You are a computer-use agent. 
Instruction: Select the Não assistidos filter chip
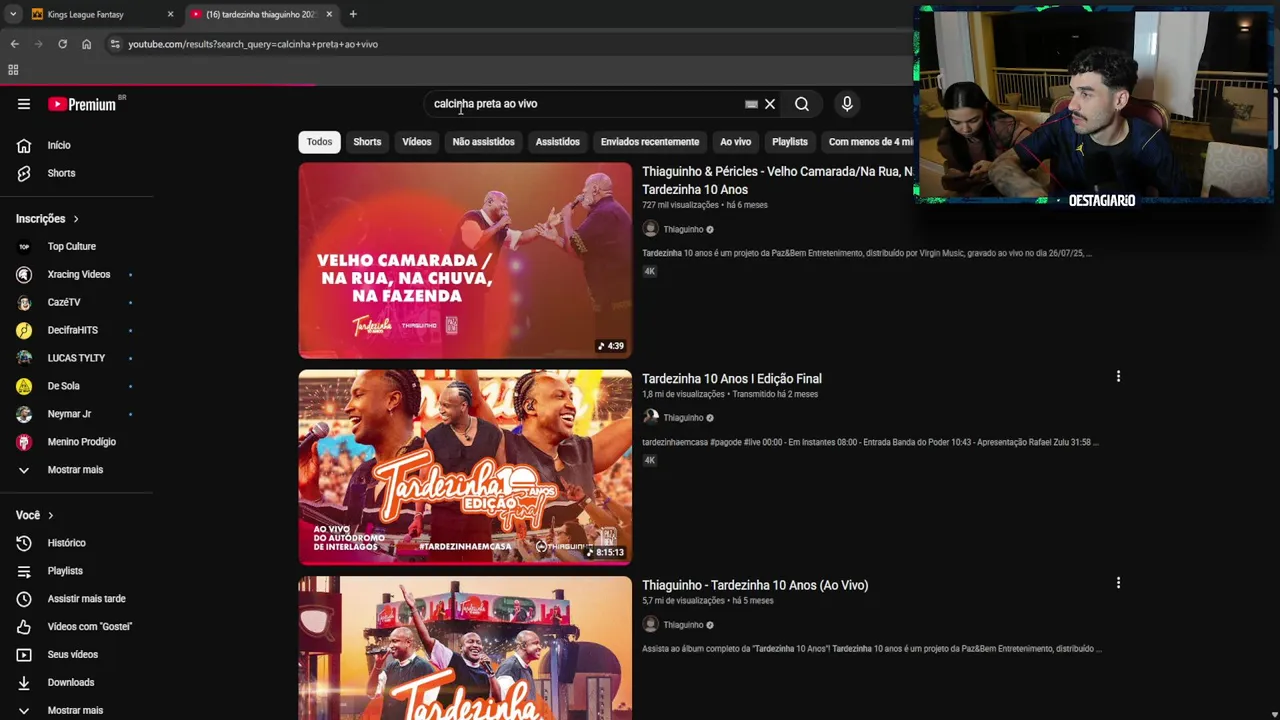(483, 142)
